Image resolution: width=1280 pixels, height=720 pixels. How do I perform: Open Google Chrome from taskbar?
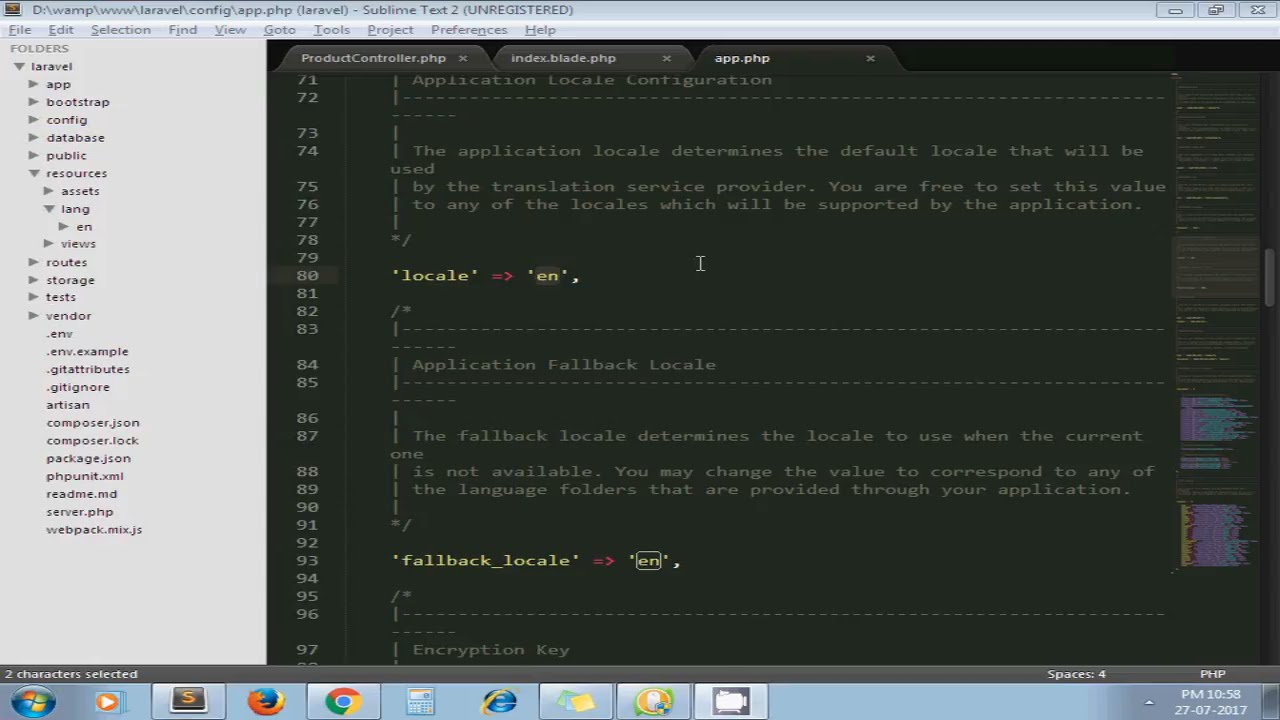click(x=343, y=701)
